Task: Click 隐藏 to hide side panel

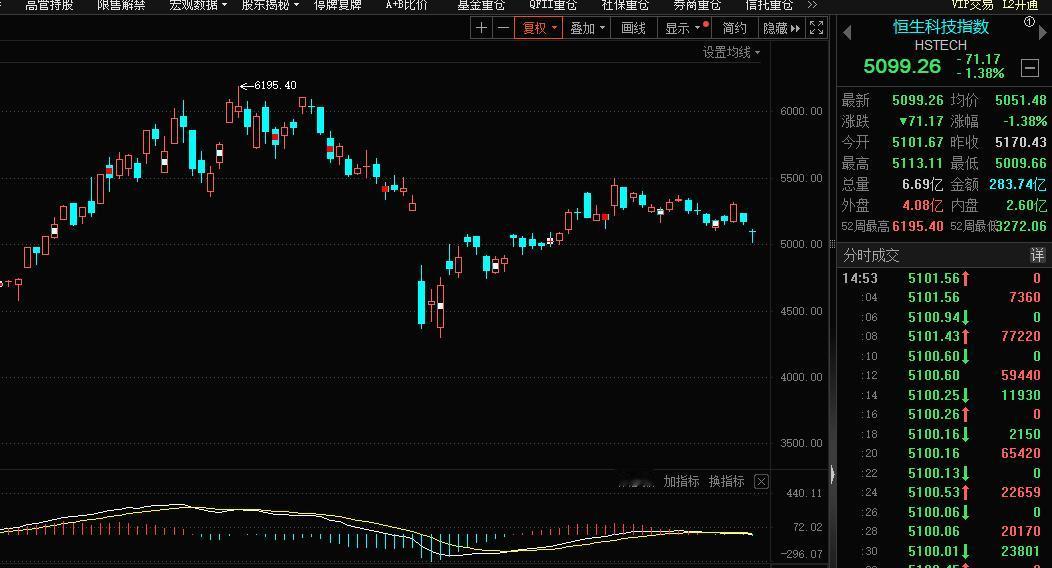Action: [782, 28]
